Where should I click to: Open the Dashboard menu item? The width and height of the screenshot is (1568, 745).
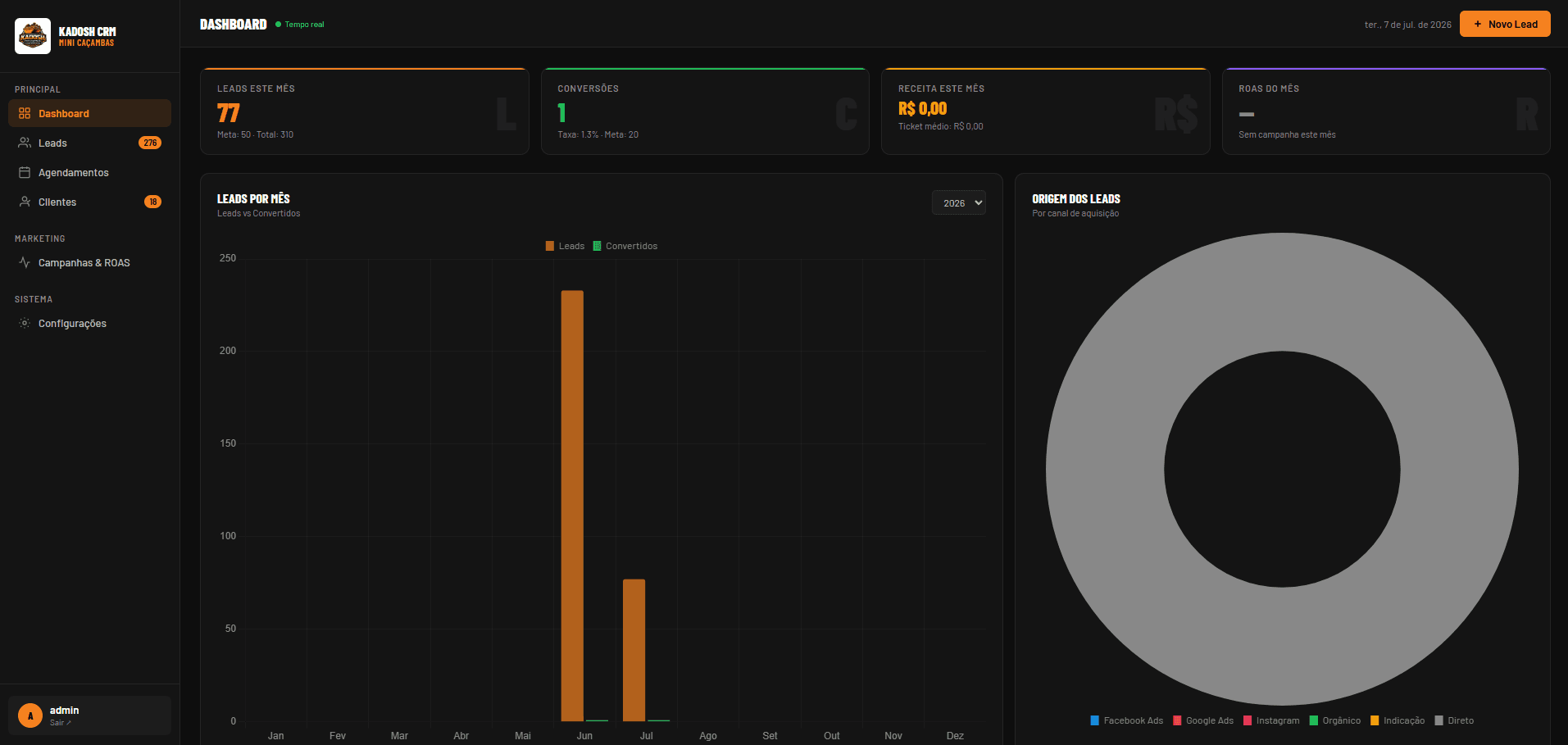coord(89,113)
